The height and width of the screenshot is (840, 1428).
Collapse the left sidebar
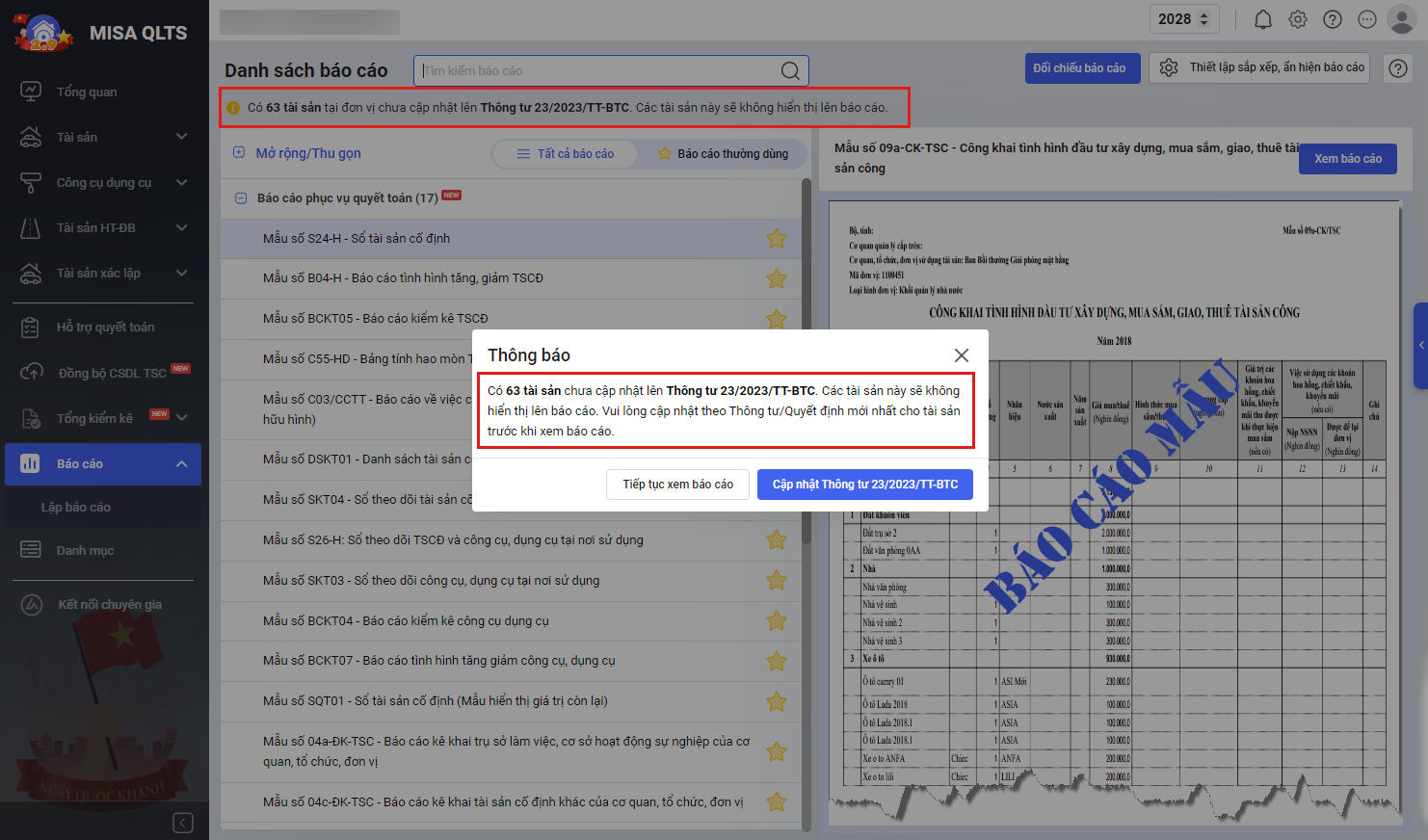coord(183,822)
